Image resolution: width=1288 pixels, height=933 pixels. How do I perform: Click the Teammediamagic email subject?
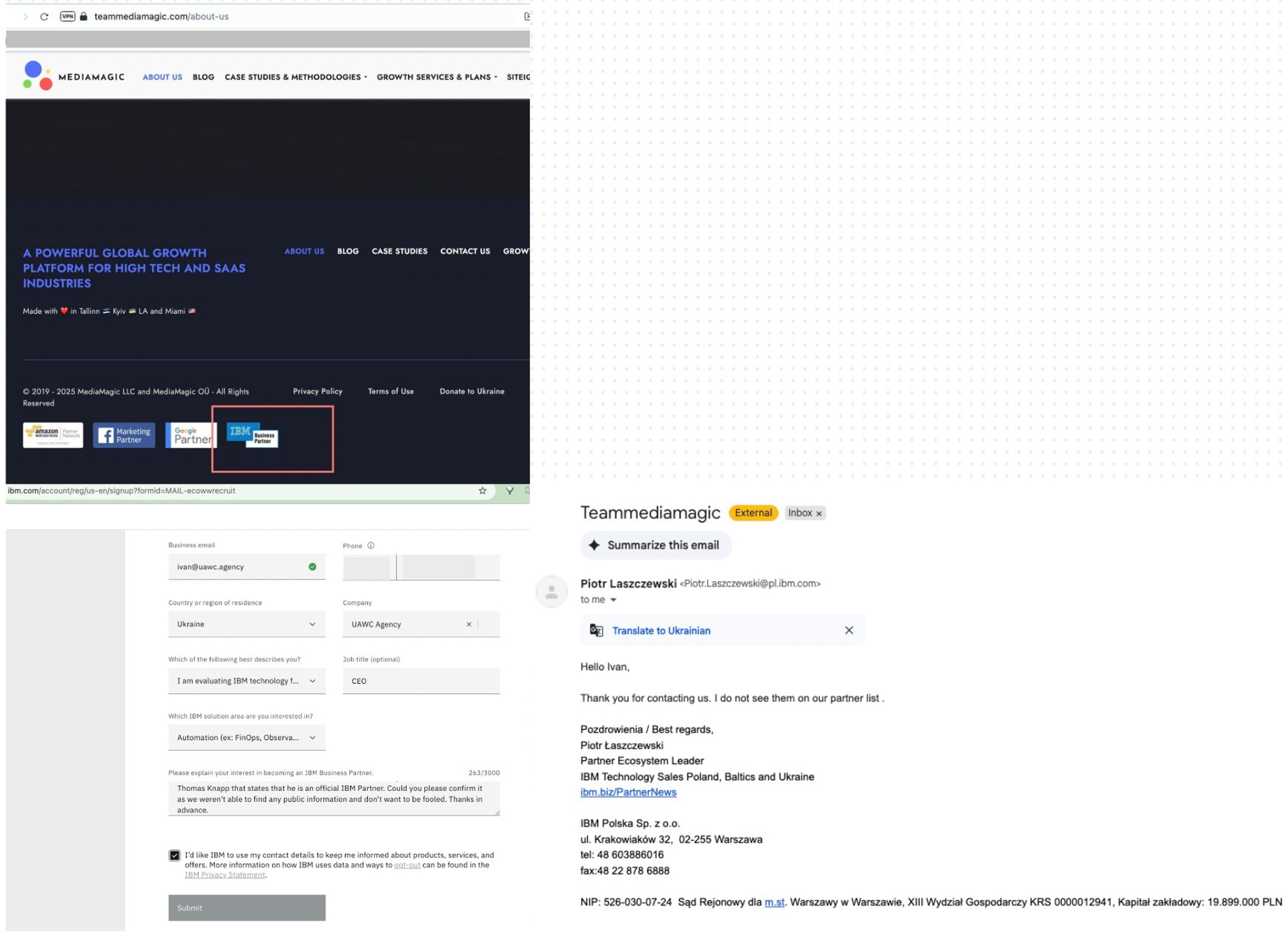650,513
